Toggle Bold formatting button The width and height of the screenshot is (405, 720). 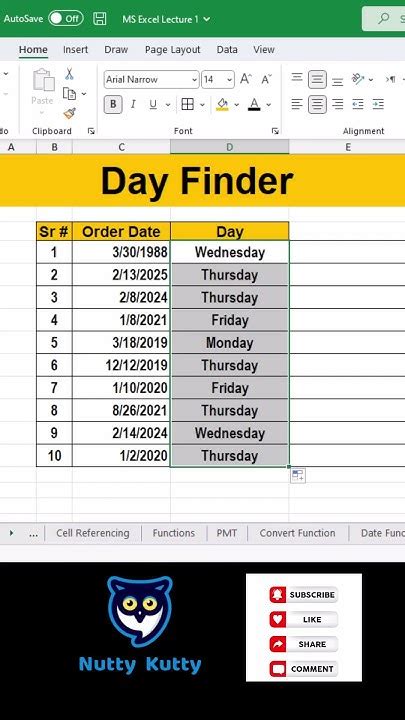(113, 105)
